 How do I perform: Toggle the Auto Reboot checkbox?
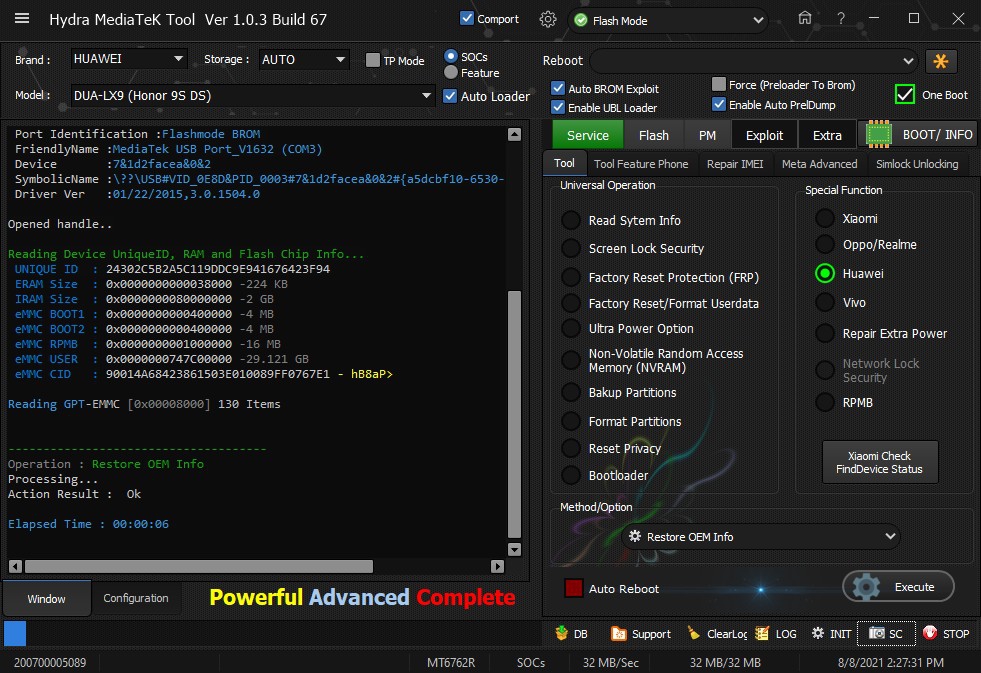click(x=574, y=588)
